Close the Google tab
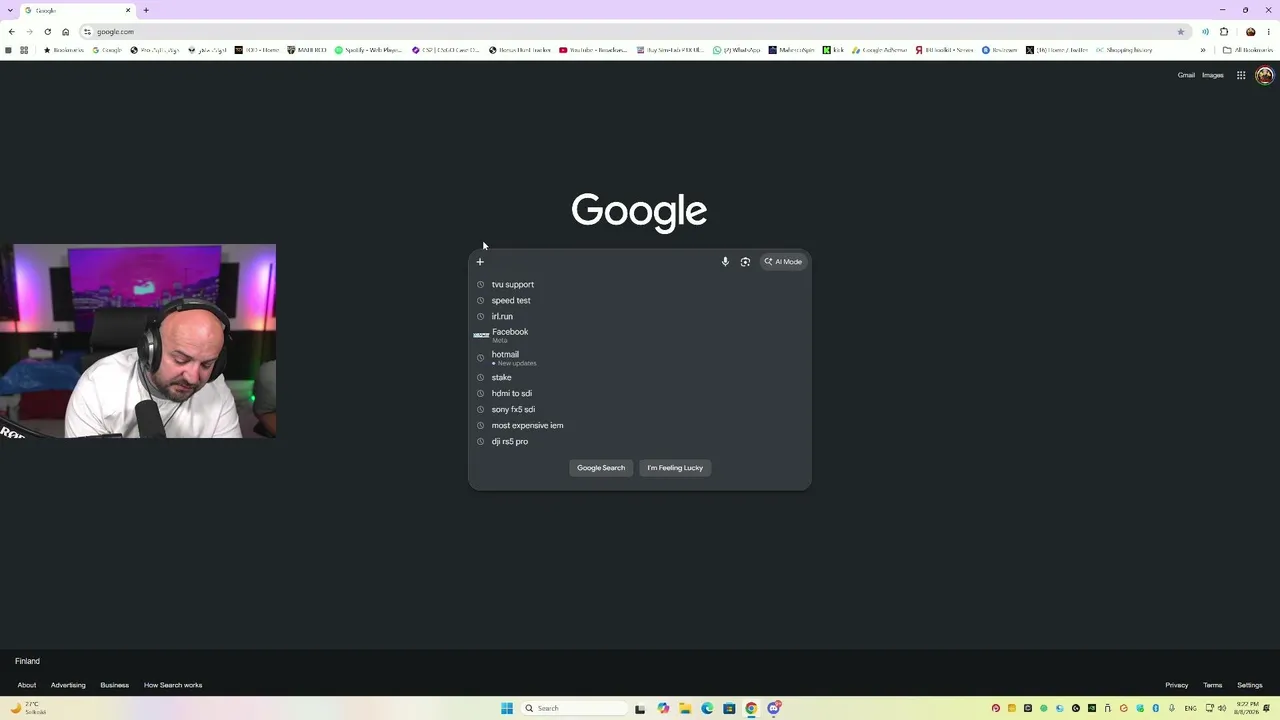This screenshot has height=720, width=1280. point(128,10)
